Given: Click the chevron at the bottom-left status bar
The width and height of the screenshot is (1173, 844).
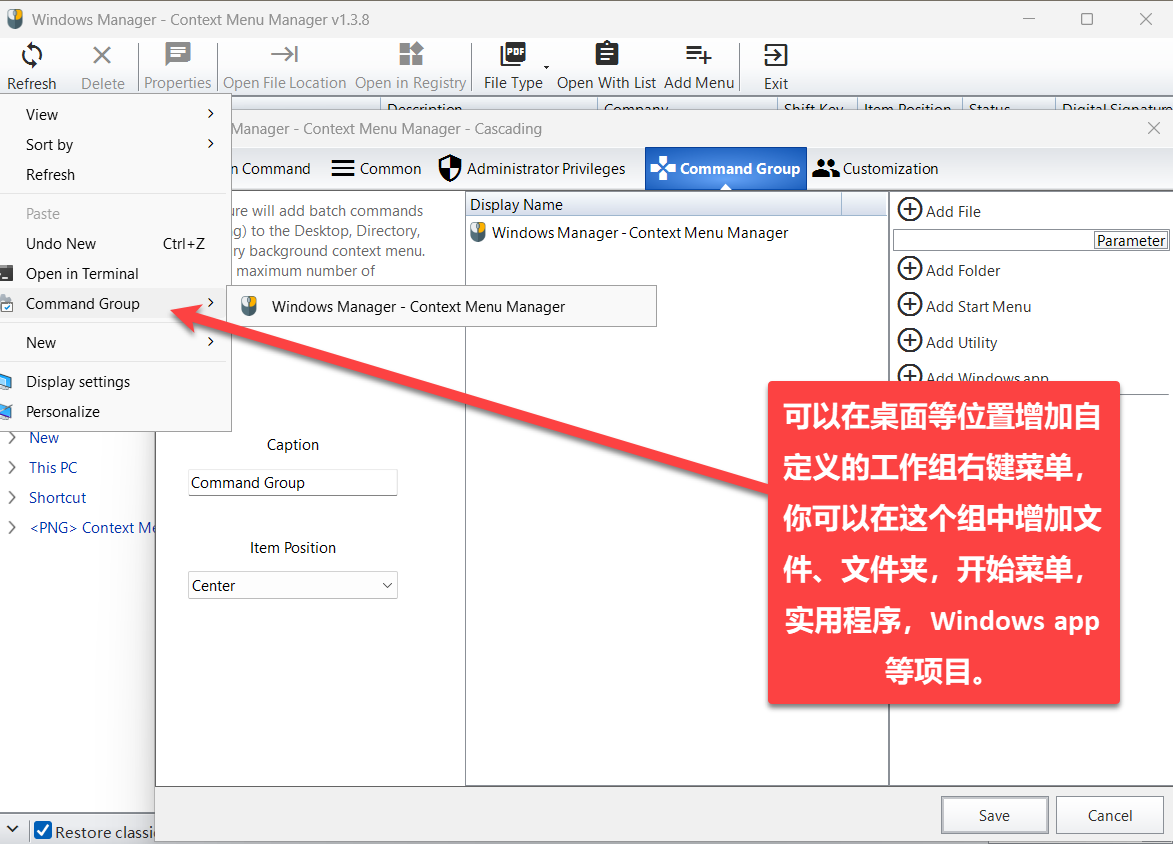Looking at the screenshot, I should [13, 829].
